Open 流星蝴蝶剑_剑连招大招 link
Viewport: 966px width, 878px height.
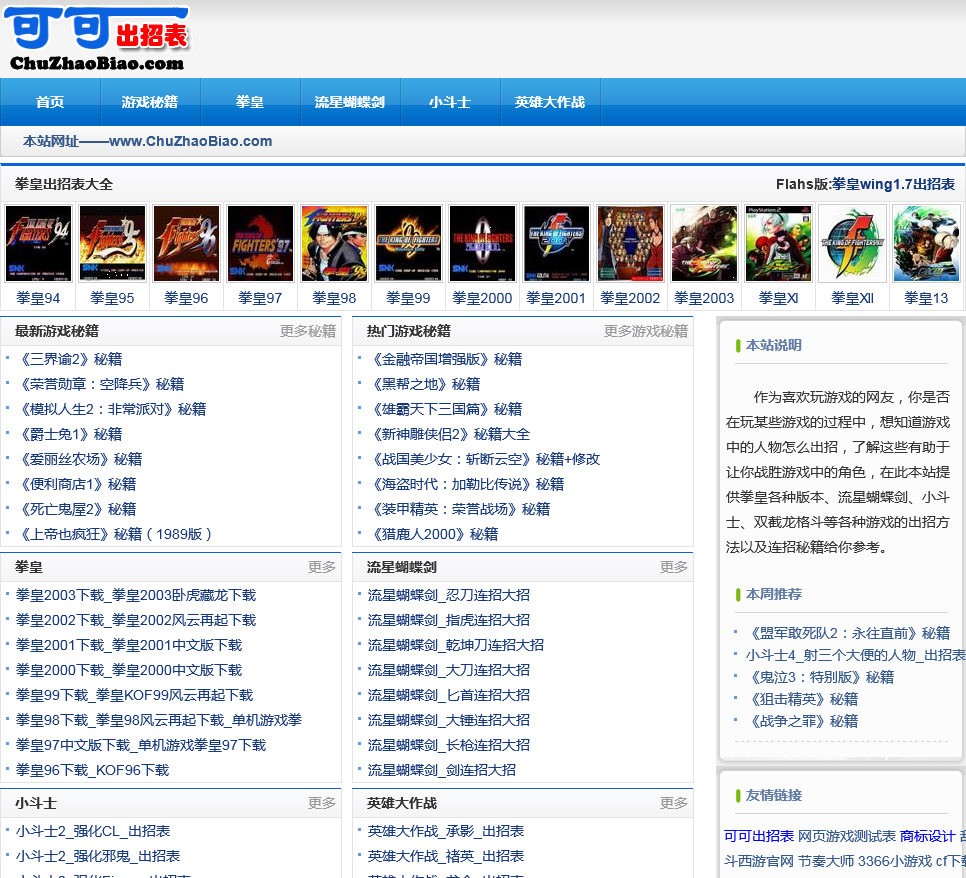pyautogui.click(x=442, y=770)
